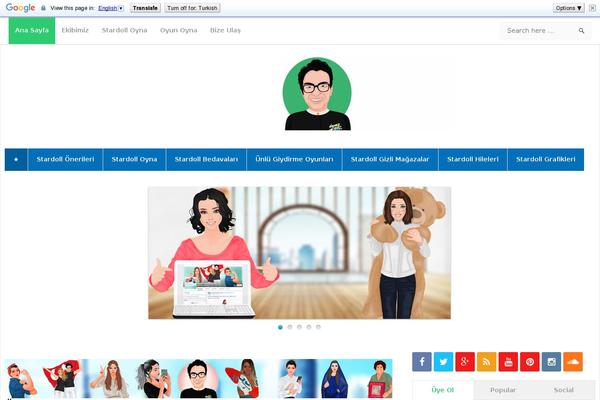Viewport: 600px width, 400px height.
Task: Select the fourth slider dot
Action: pos(309,327)
